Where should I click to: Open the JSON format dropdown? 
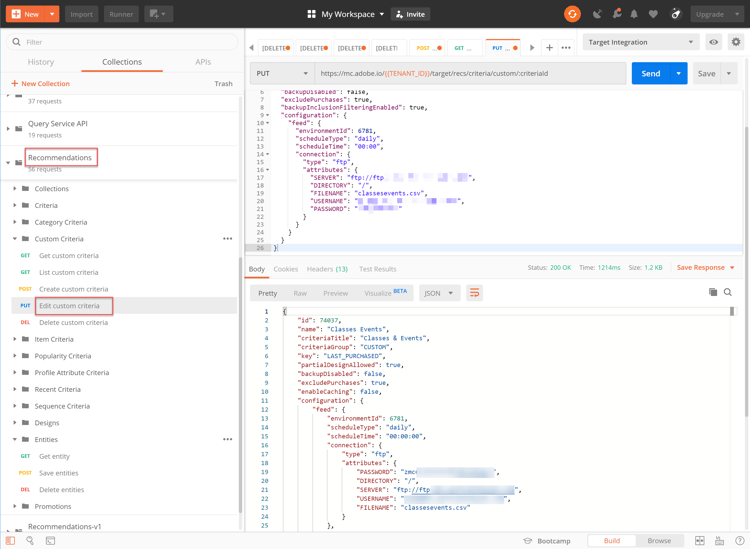pos(438,293)
